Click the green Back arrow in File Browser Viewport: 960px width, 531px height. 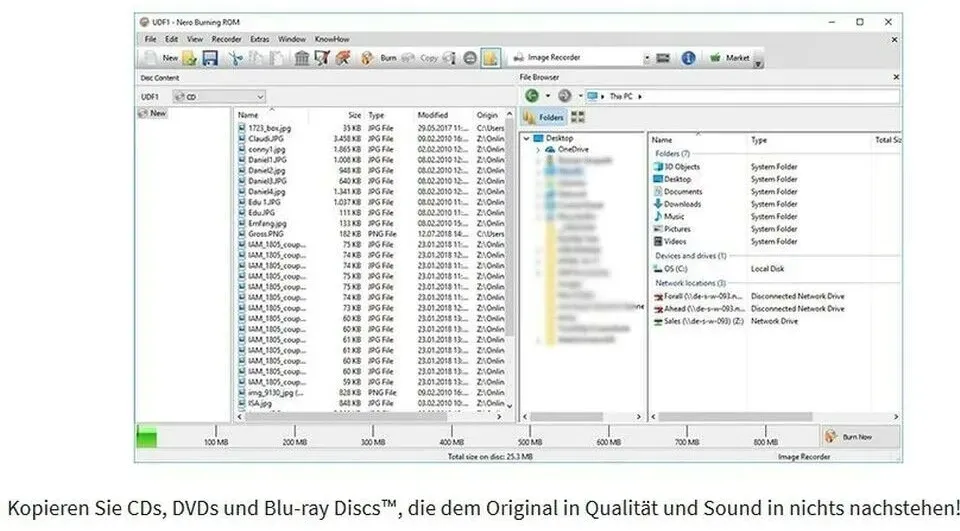[532, 96]
